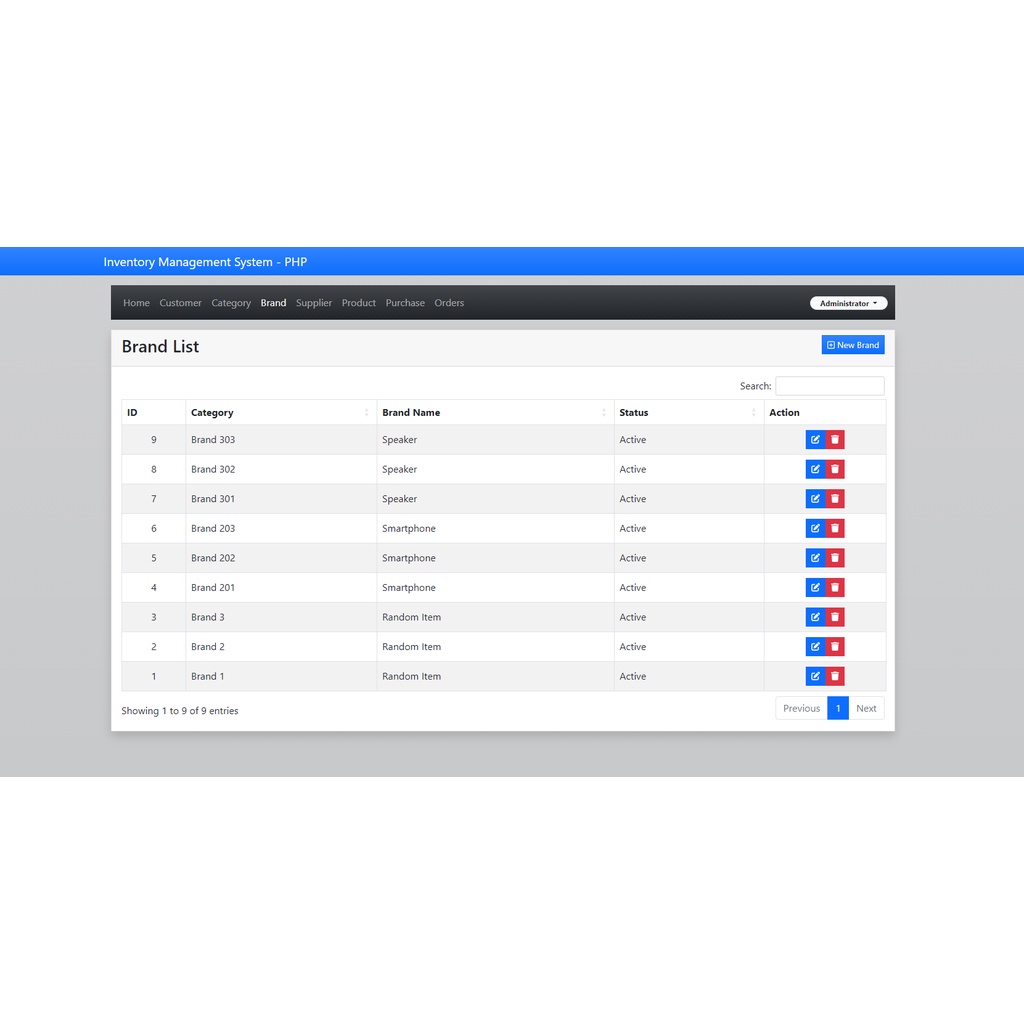Click the Next pagination button
Screen dimensions: 1024x1024
click(x=866, y=708)
